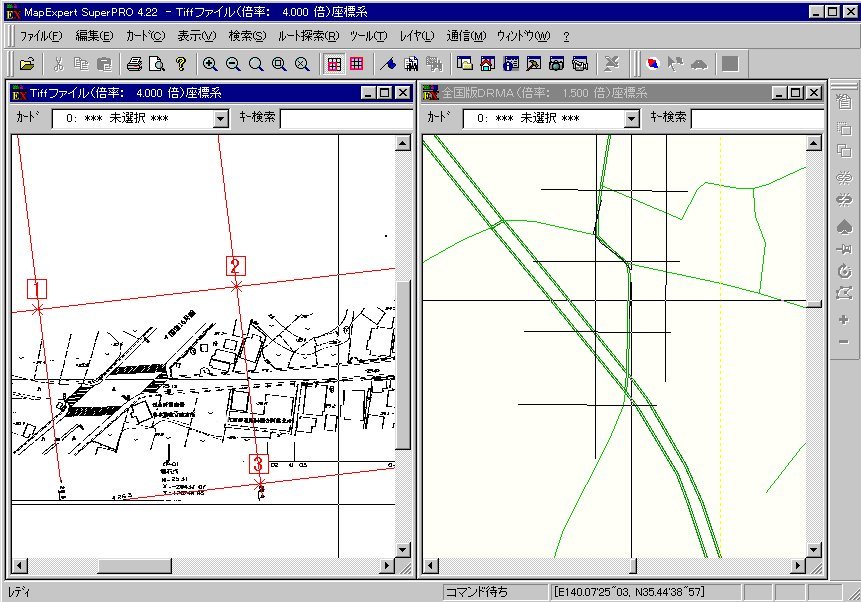This screenshot has width=861, height=602.
Task: Click the overlapping squares icon in sidebar
Action: click(844, 150)
